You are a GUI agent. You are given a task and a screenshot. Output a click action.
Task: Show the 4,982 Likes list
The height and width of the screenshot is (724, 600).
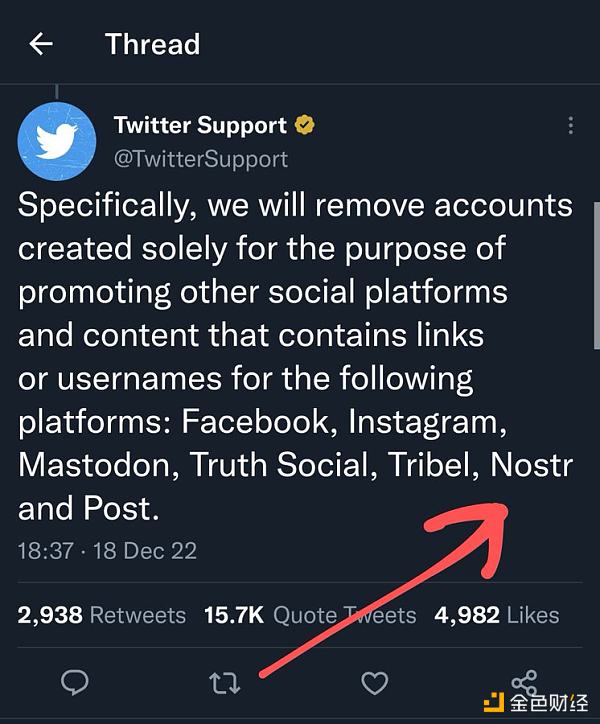point(496,615)
